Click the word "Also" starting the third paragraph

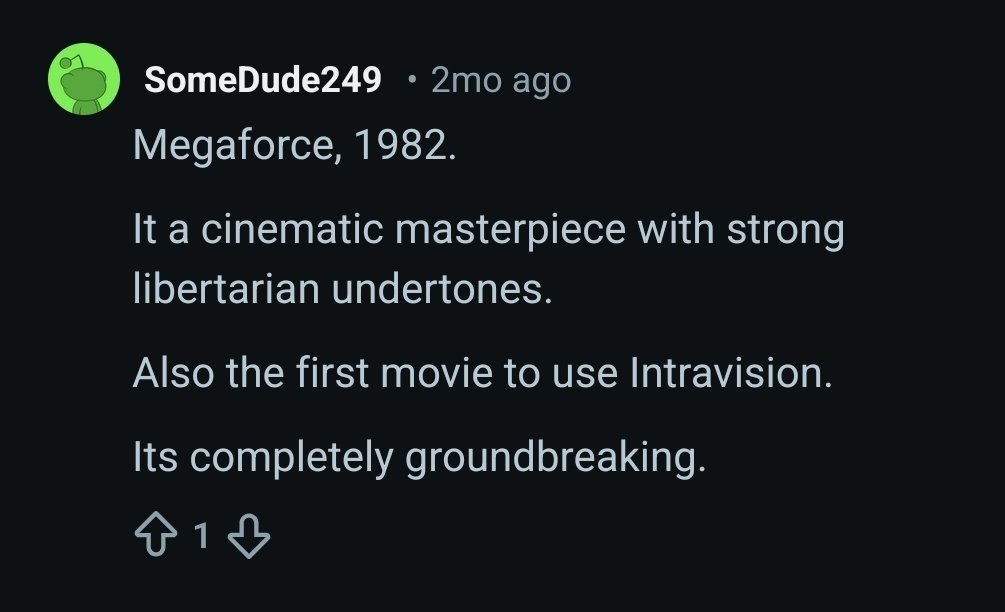click(x=173, y=373)
